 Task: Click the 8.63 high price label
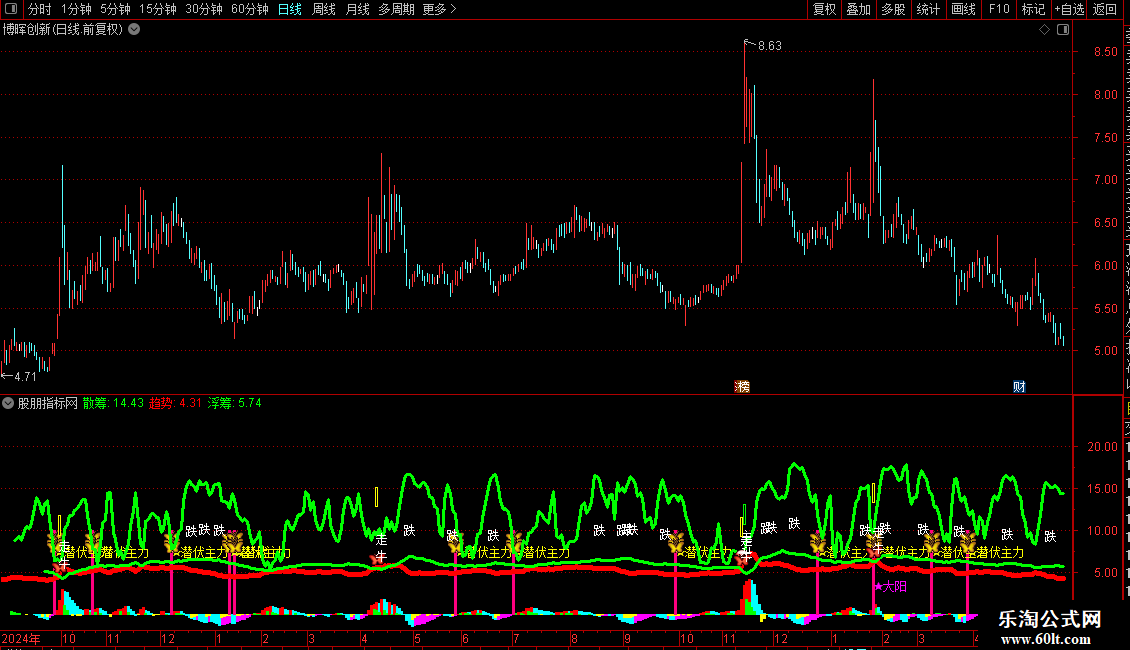click(x=770, y=46)
